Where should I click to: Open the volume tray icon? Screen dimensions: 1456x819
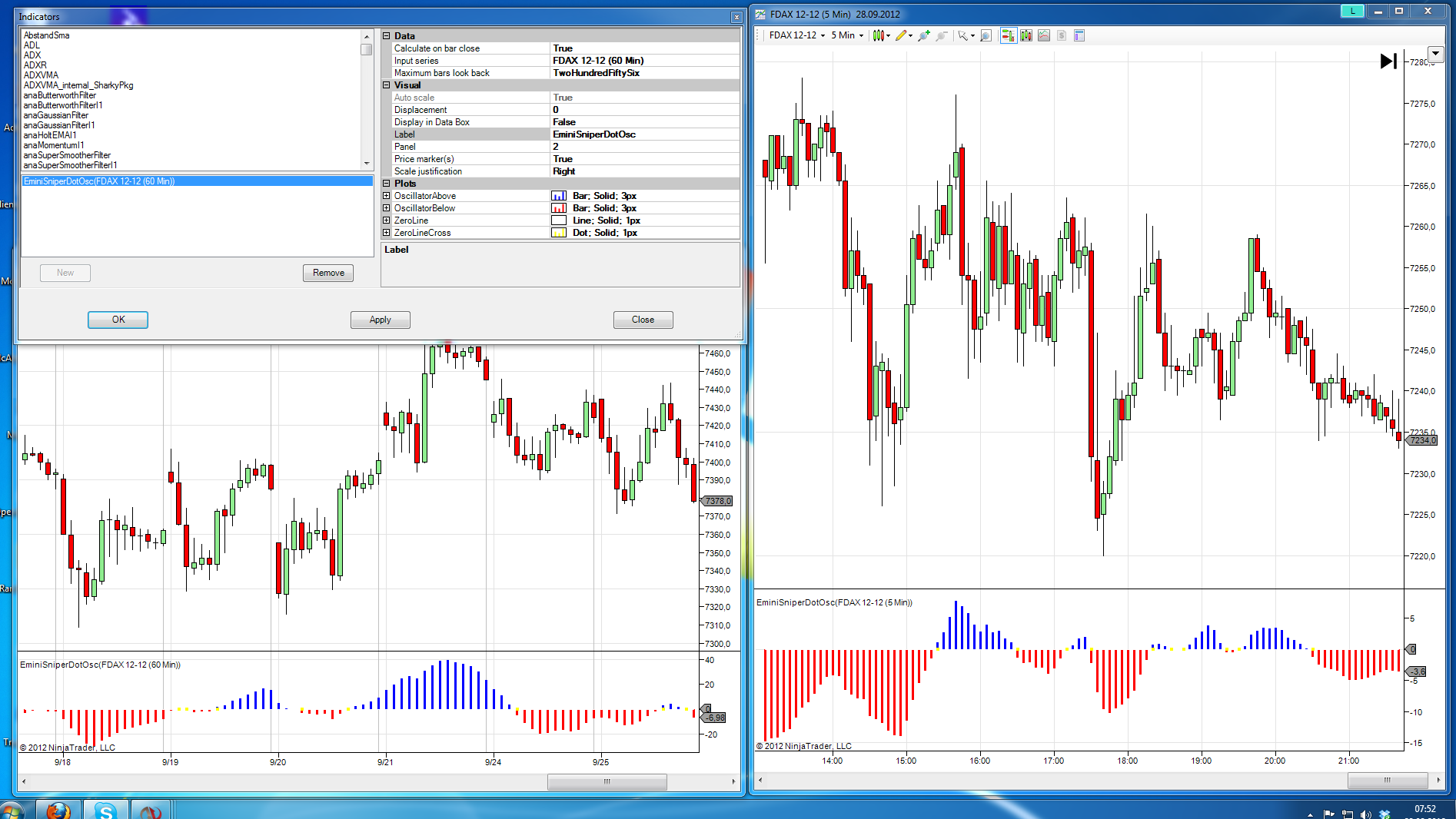point(1365,814)
